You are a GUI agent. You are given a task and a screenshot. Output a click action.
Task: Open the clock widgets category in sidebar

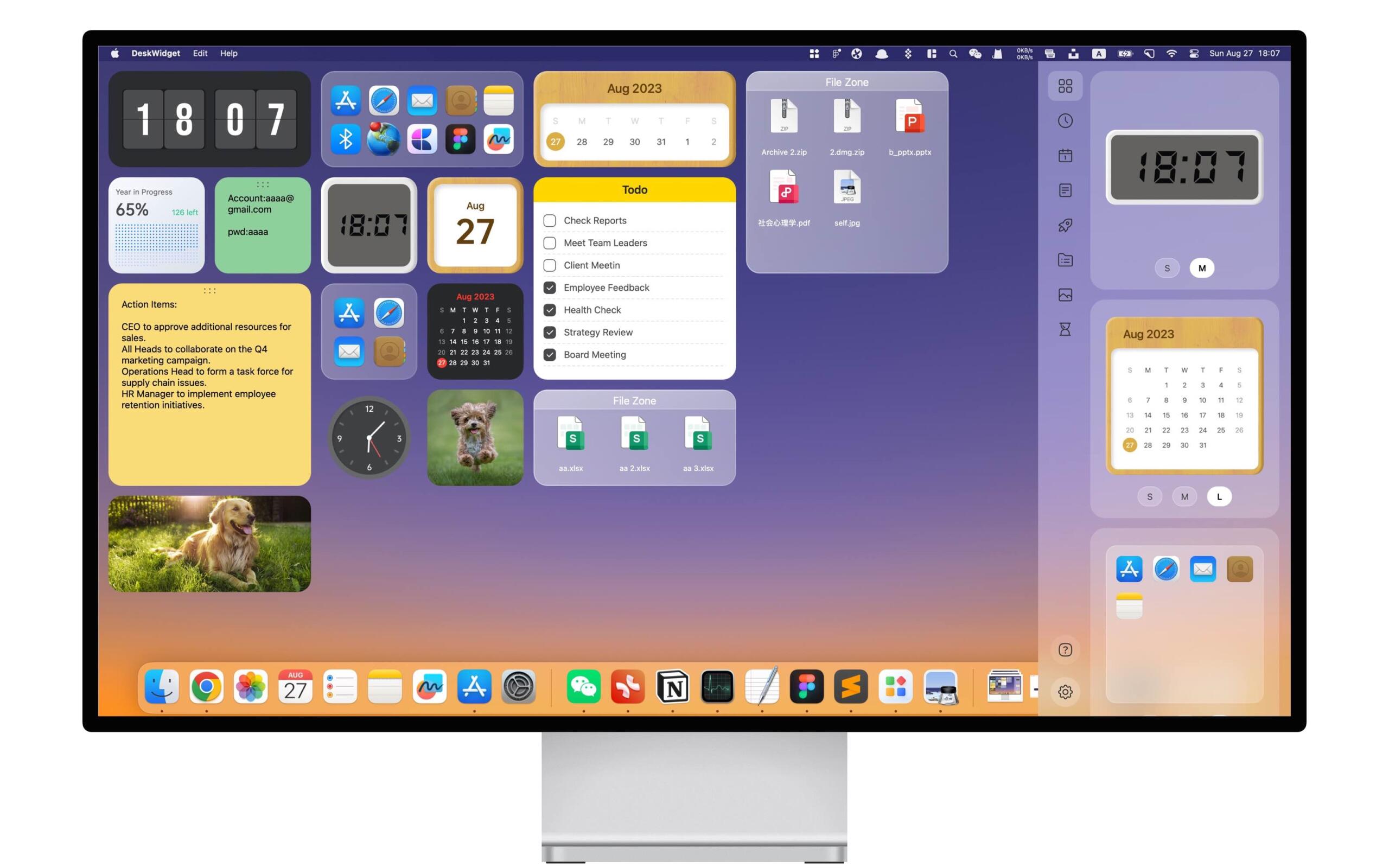pos(1065,120)
